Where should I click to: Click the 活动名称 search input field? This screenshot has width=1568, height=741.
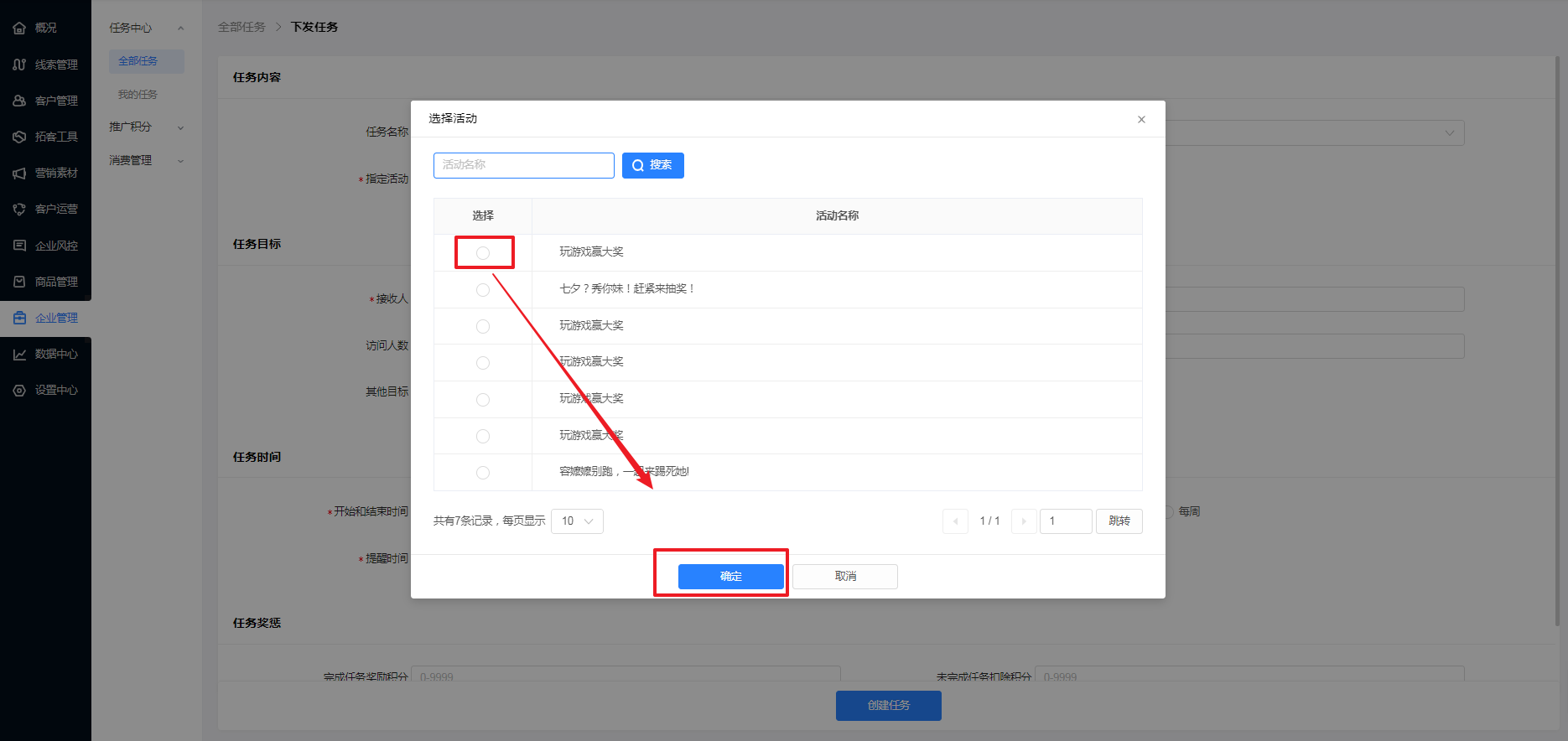click(523, 165)
